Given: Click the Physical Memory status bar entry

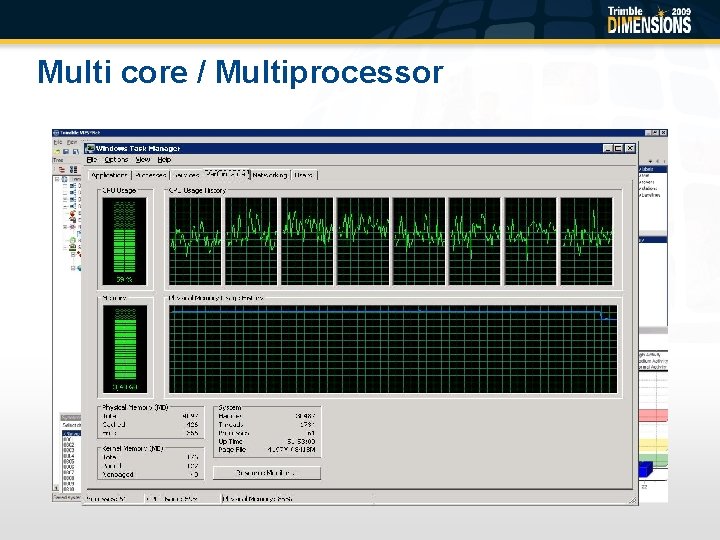Looking at the screenshot, I should click(x=258, y=499).
